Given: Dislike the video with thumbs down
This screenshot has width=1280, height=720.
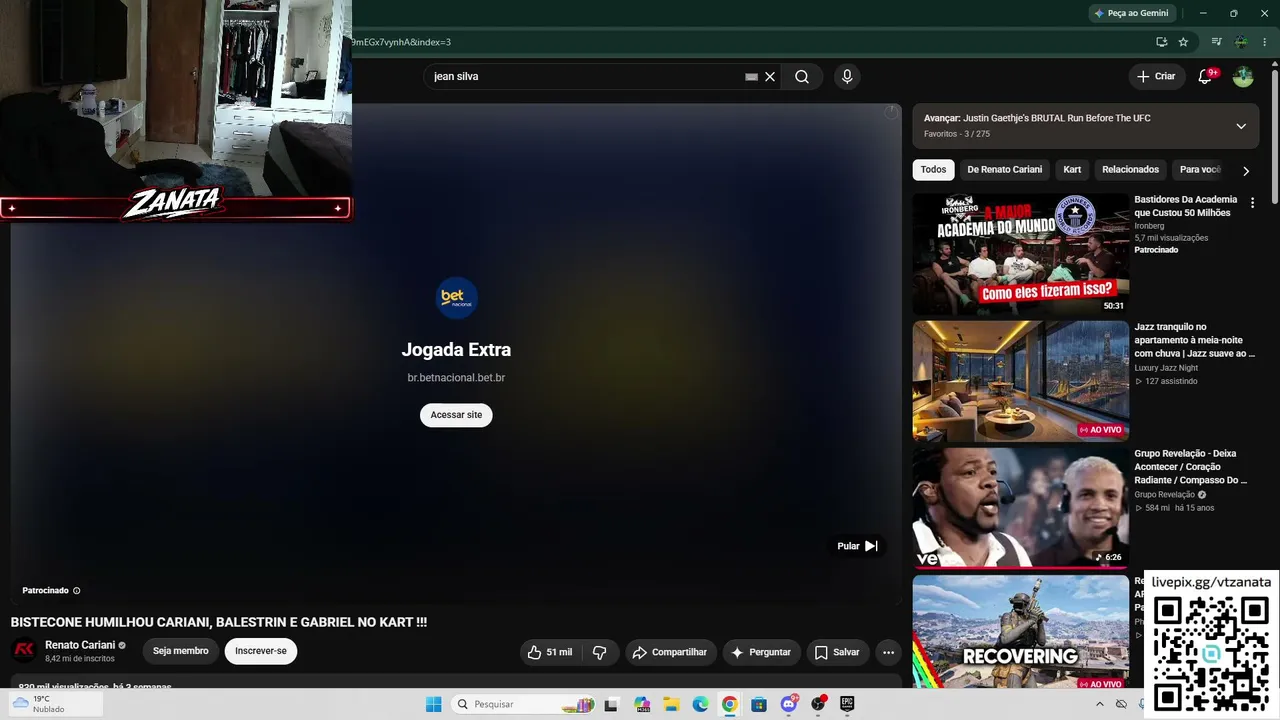Looking at the screenshot, I should 599,652.
